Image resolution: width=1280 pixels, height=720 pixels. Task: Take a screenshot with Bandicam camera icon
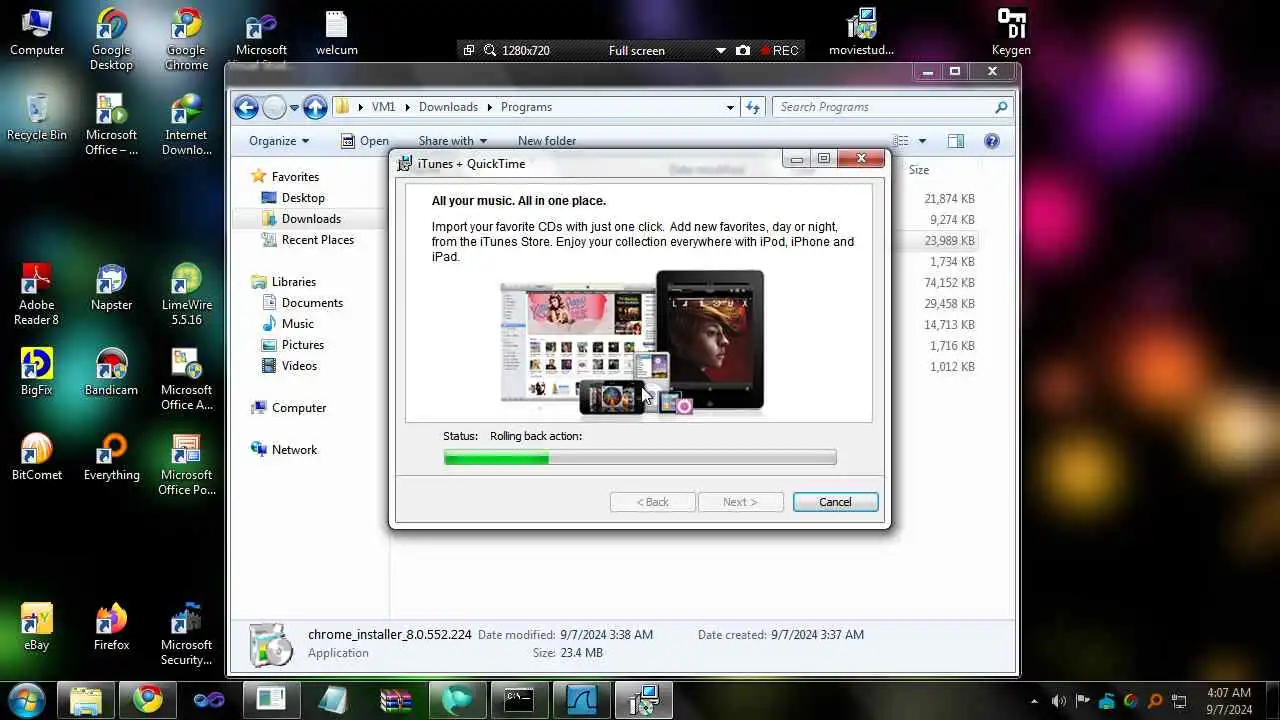point(743,50)
